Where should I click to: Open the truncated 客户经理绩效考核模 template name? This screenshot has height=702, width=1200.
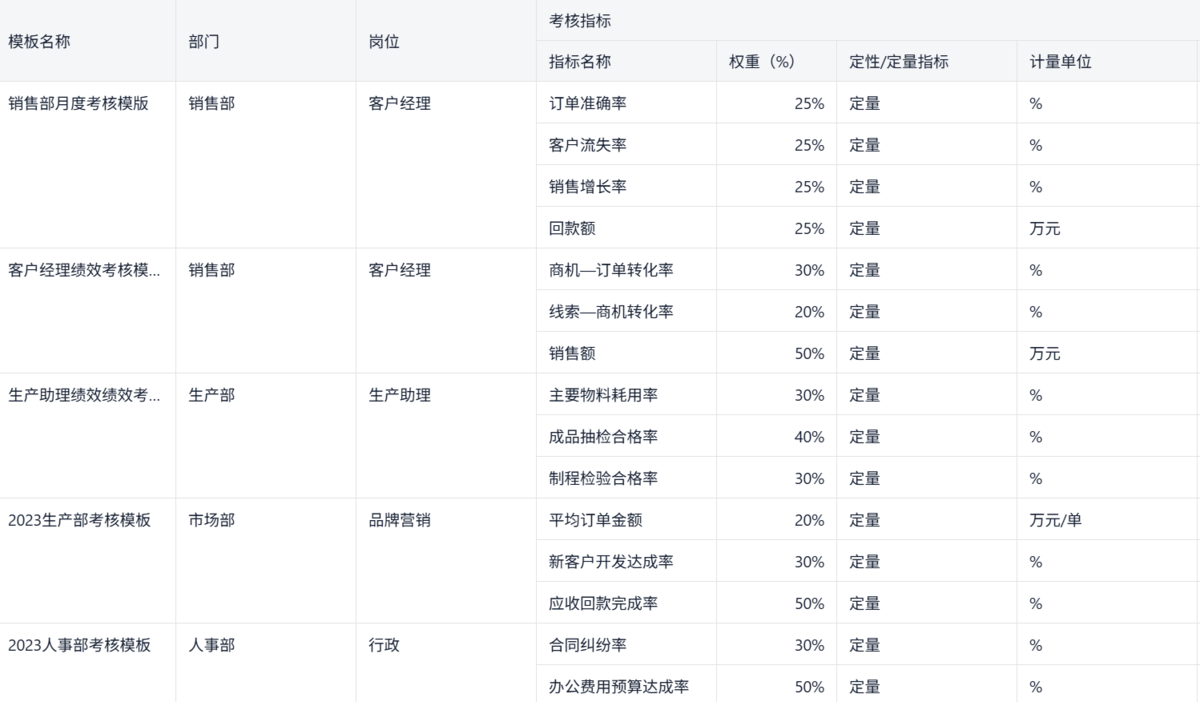84,270
